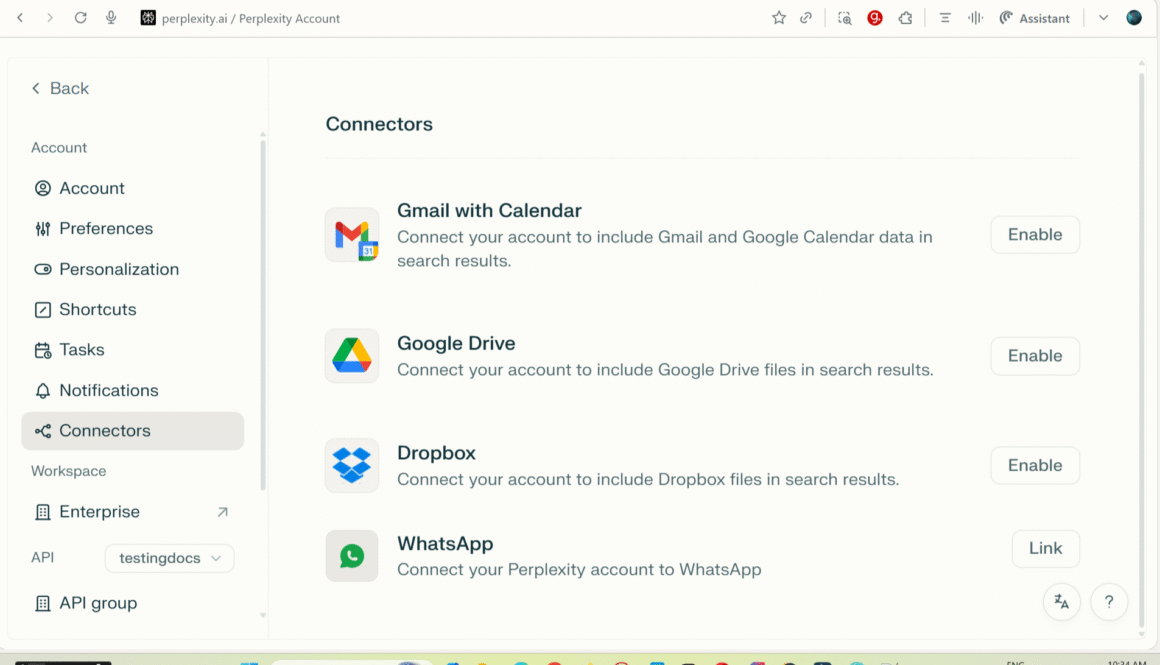Expand the chevron next to Assistant
This screenshot has height=665, width=1160.
pos(1103,18)
